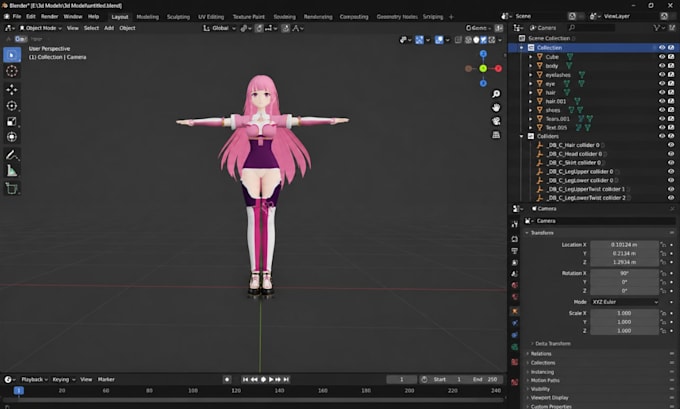Activate the Move tool
This screenshot has height=409, width=680.
click(12, 89)
